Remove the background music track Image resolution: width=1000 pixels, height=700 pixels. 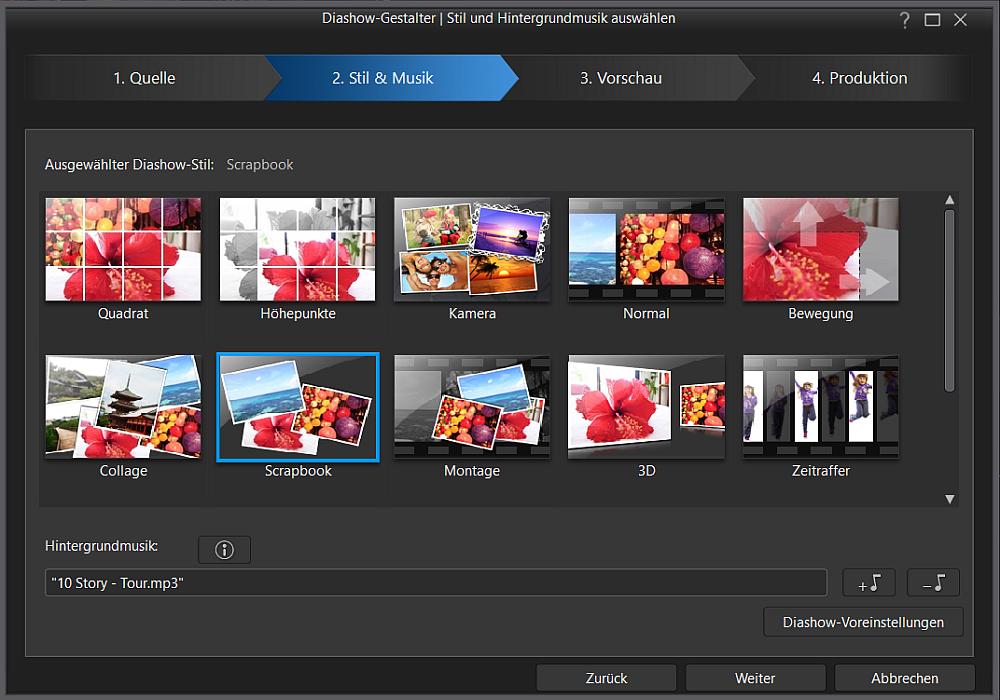[932, 583]
